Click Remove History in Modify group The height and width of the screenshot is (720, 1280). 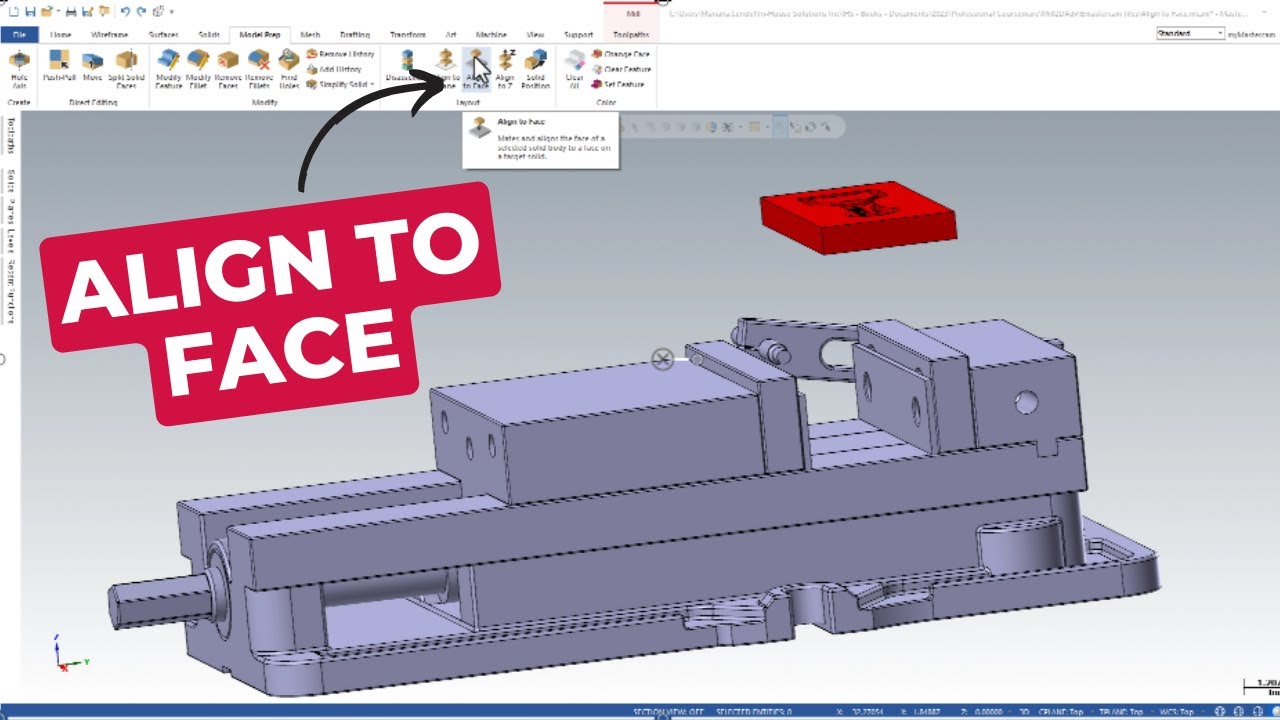[341, 54]
